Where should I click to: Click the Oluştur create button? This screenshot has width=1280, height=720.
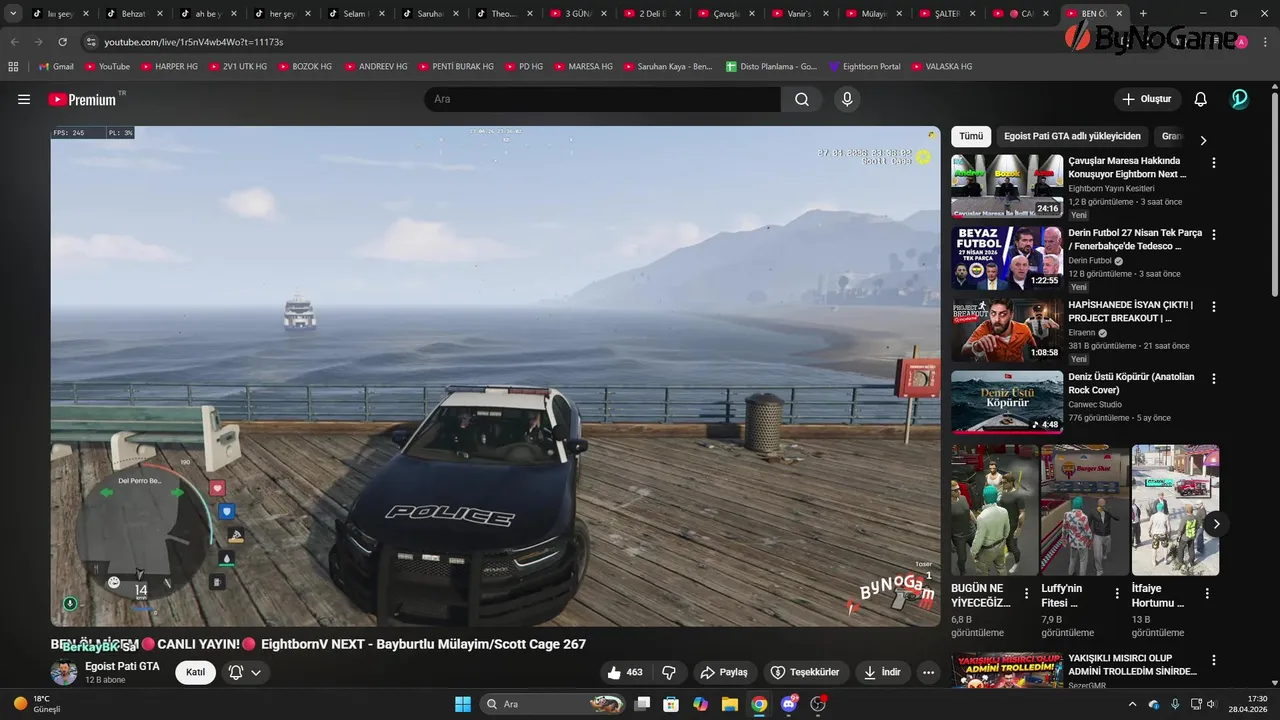(x=1148, y=99)
